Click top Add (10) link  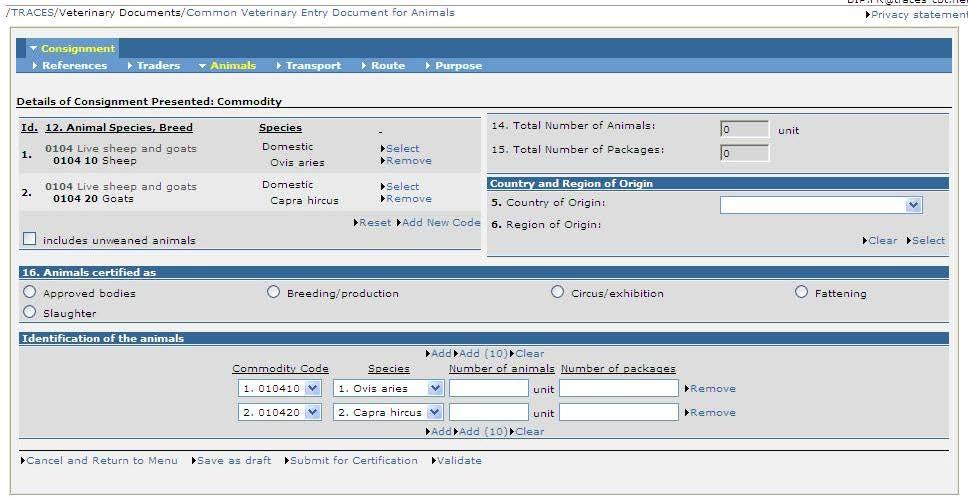point(483,354)
